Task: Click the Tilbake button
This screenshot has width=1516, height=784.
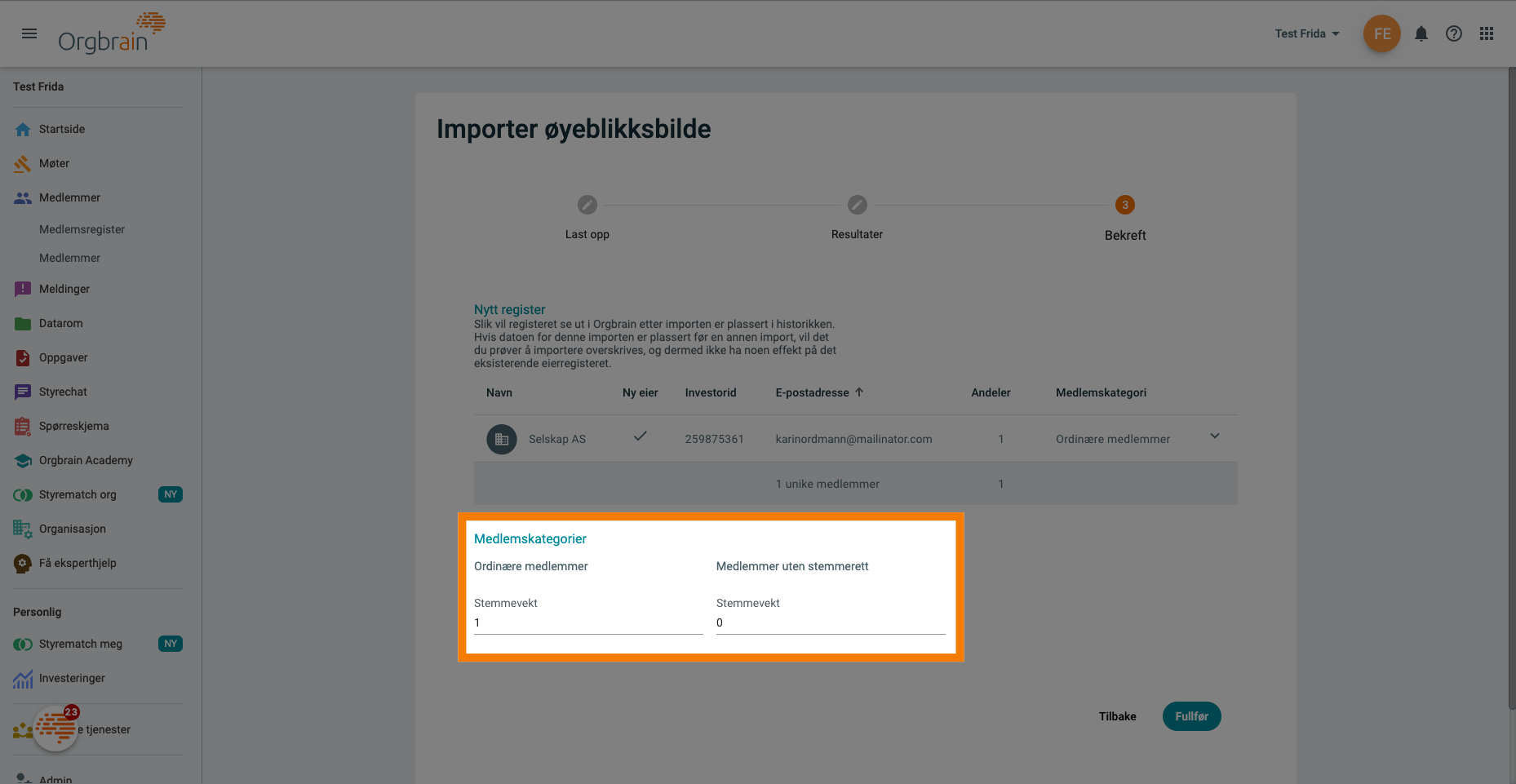Action: tap(1117, 716)
